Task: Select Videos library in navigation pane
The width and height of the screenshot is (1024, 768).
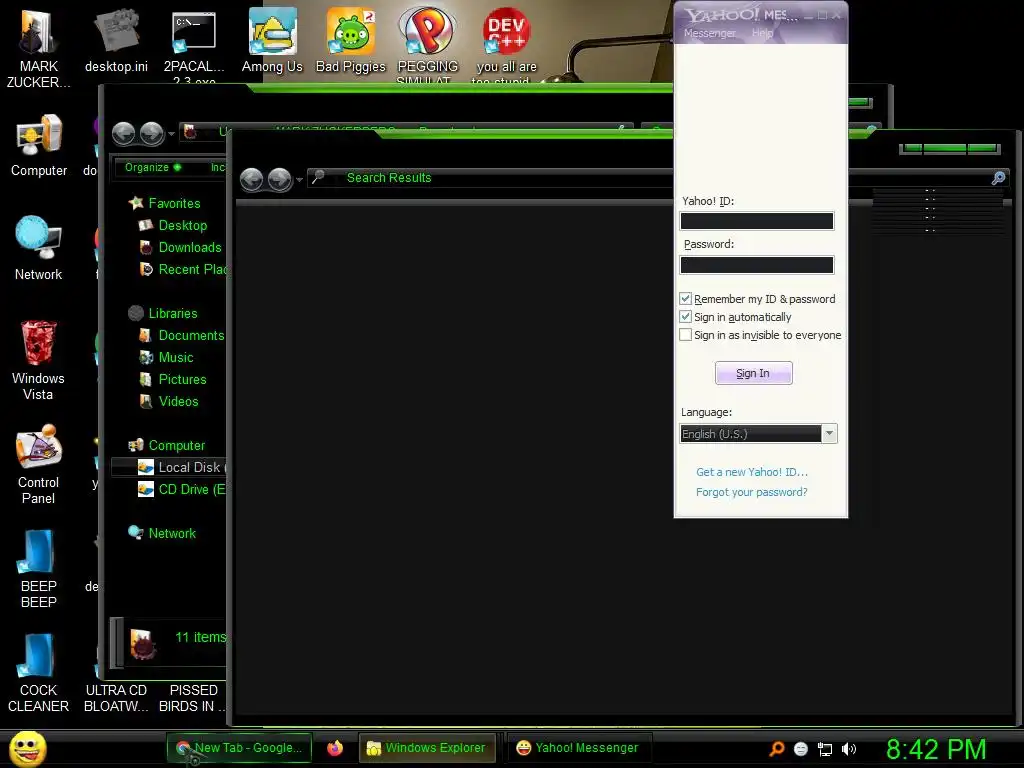Action: pos(178,402)
